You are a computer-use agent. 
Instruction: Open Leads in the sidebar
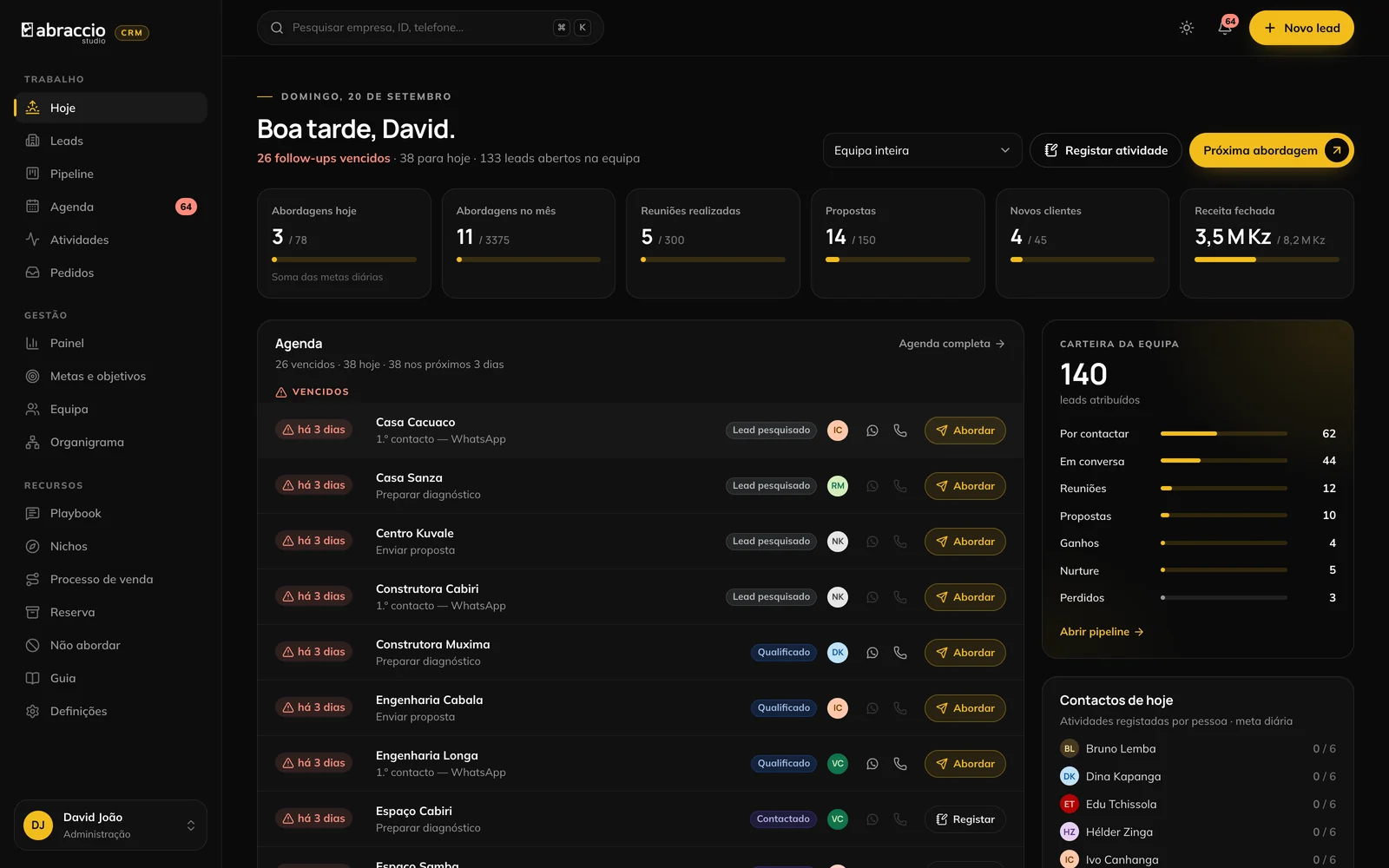[x=110, y=141]
